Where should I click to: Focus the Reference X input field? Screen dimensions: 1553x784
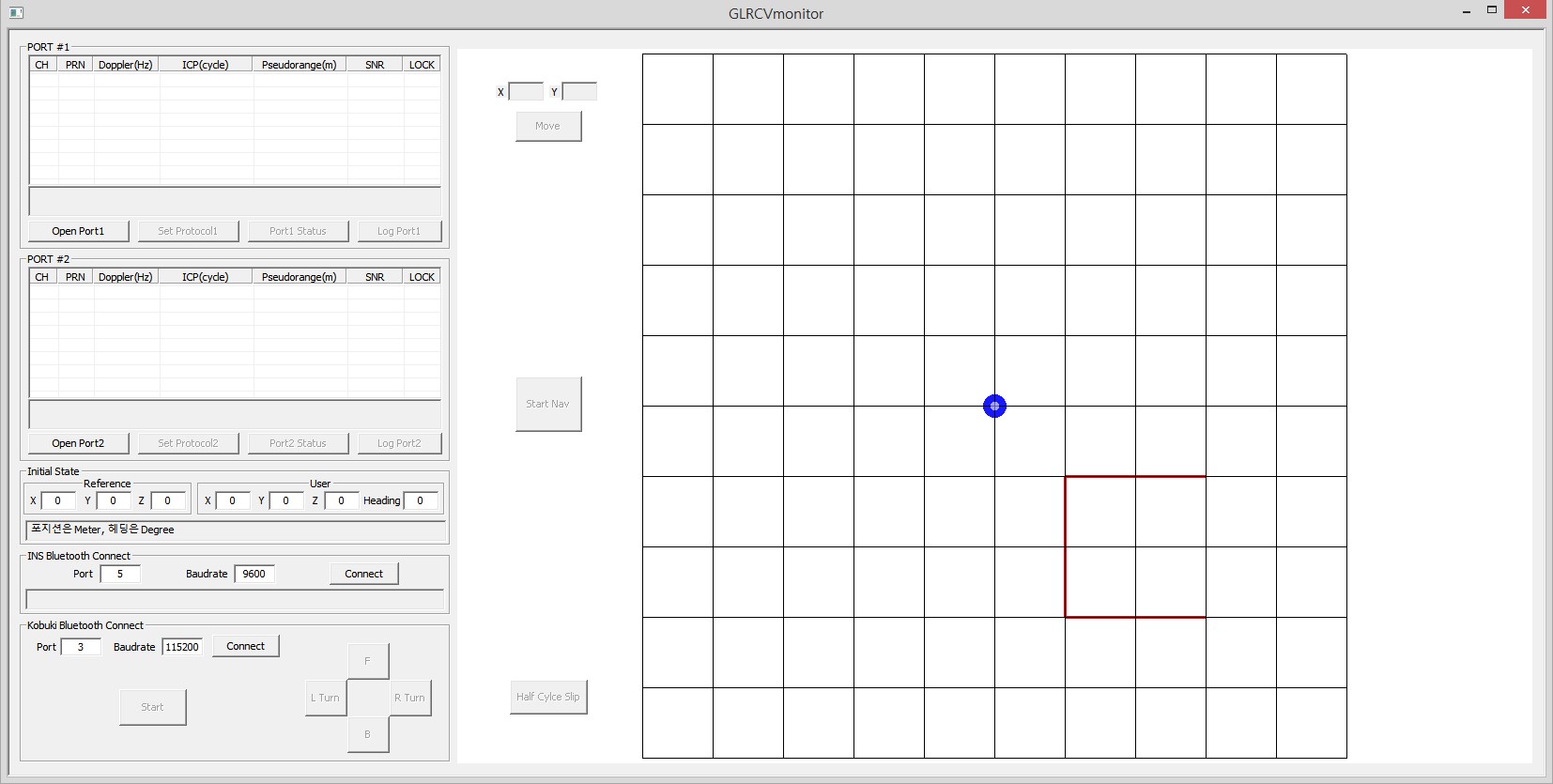pos(57,500)
